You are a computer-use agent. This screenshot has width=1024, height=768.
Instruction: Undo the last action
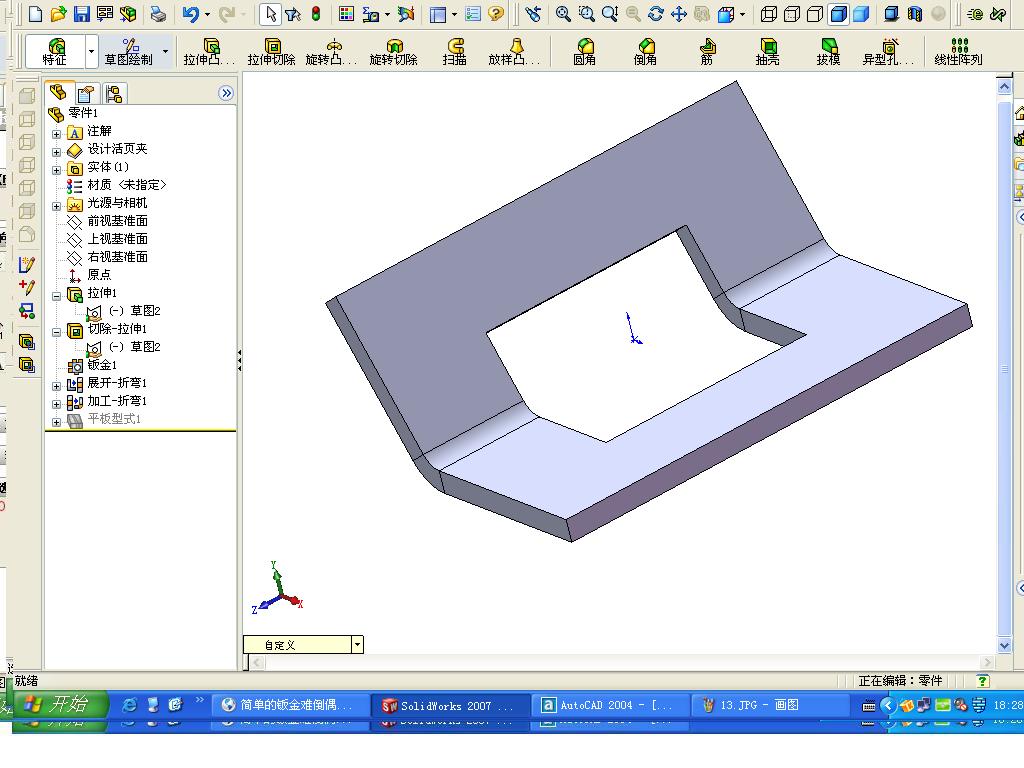[x=191, y=14]
